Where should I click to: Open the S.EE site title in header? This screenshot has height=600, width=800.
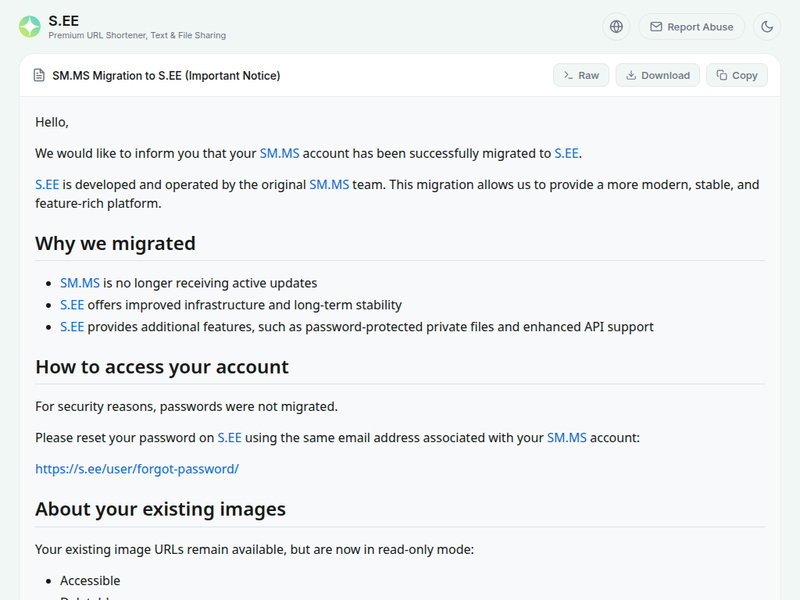coord(64,21)
